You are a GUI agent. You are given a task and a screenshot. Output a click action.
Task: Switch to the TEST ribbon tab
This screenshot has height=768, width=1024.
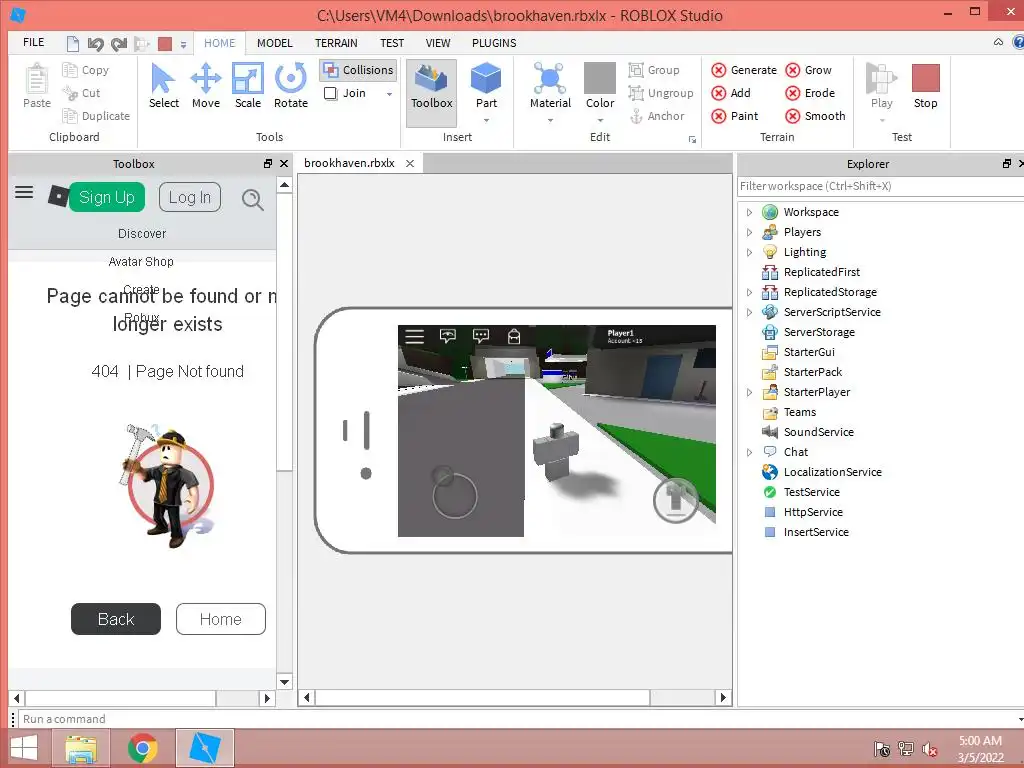click(392, 43)
